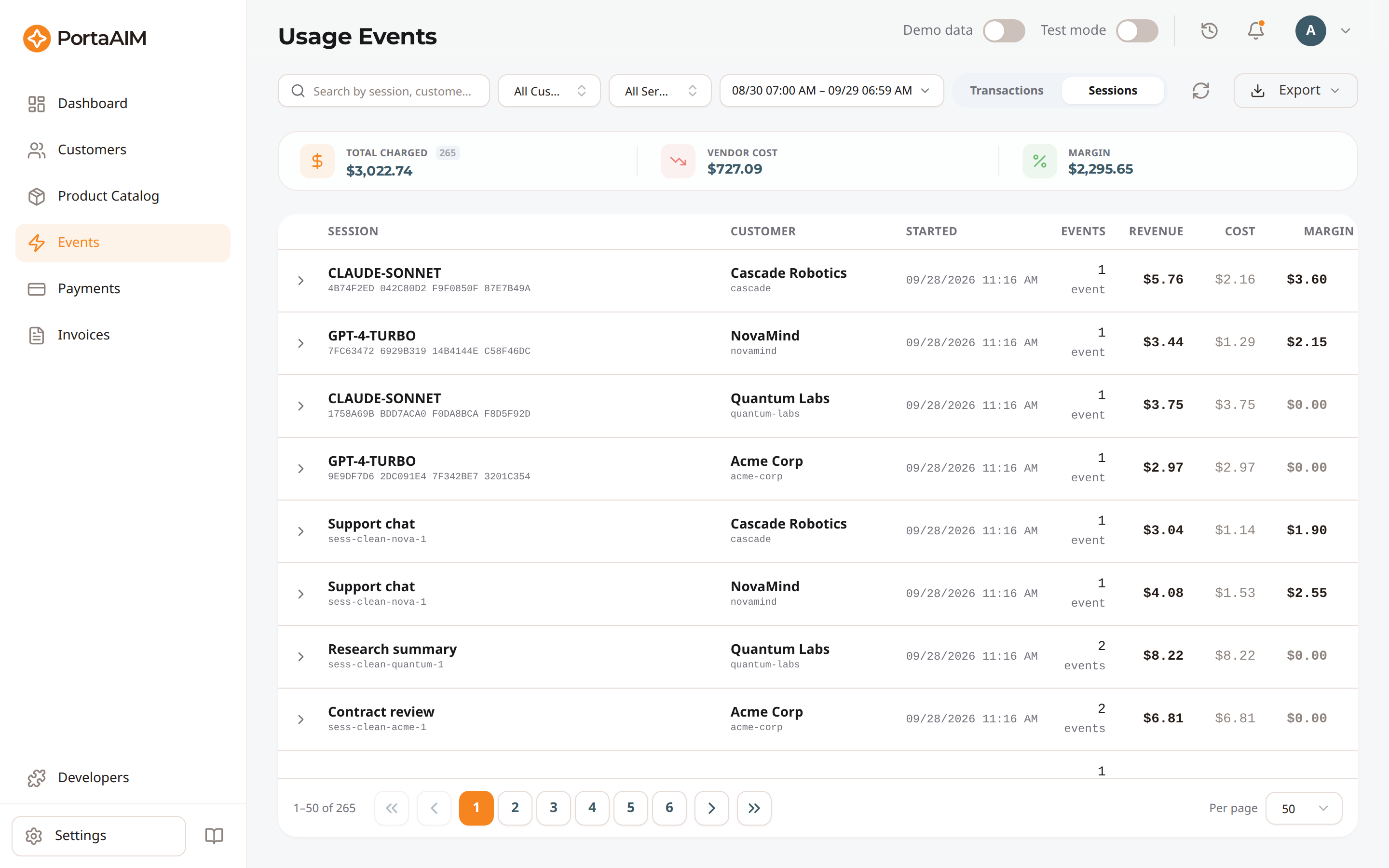Open Product Catalog in the sidebar

123,196
